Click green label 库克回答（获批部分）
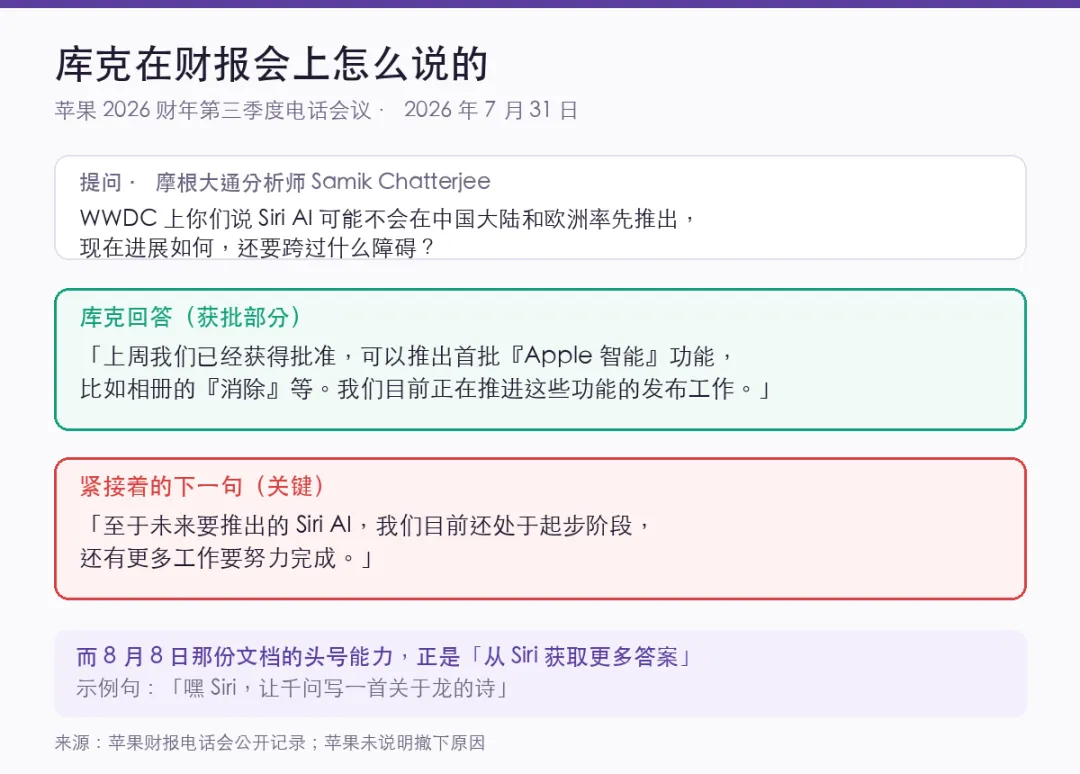Screen dimensions: 1080x774 pos(191,317)
